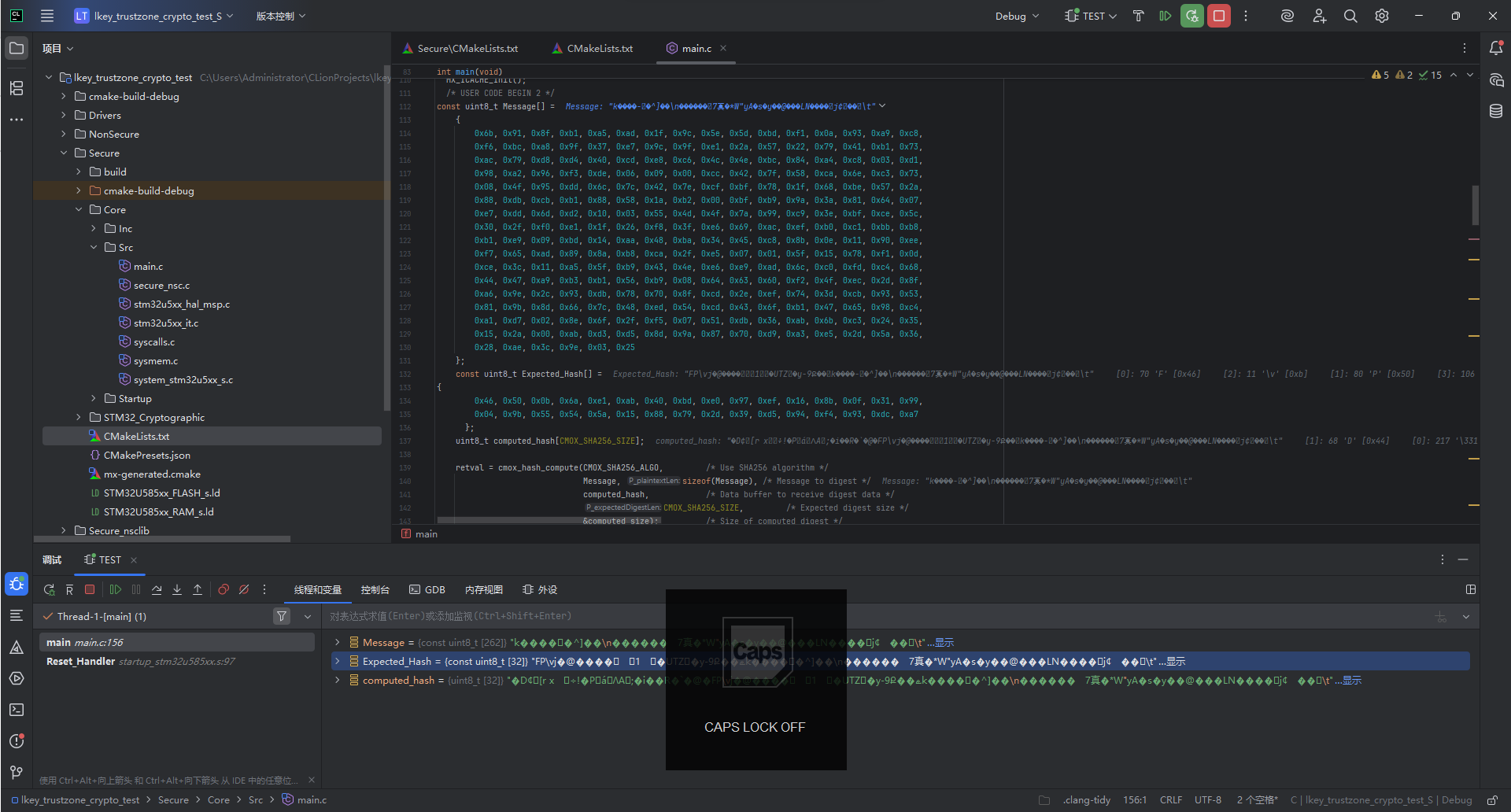The width and height of the screenshot is (1511, 812).
Task: Open the Settings gear icon
Action: (x=1382, y=16)
